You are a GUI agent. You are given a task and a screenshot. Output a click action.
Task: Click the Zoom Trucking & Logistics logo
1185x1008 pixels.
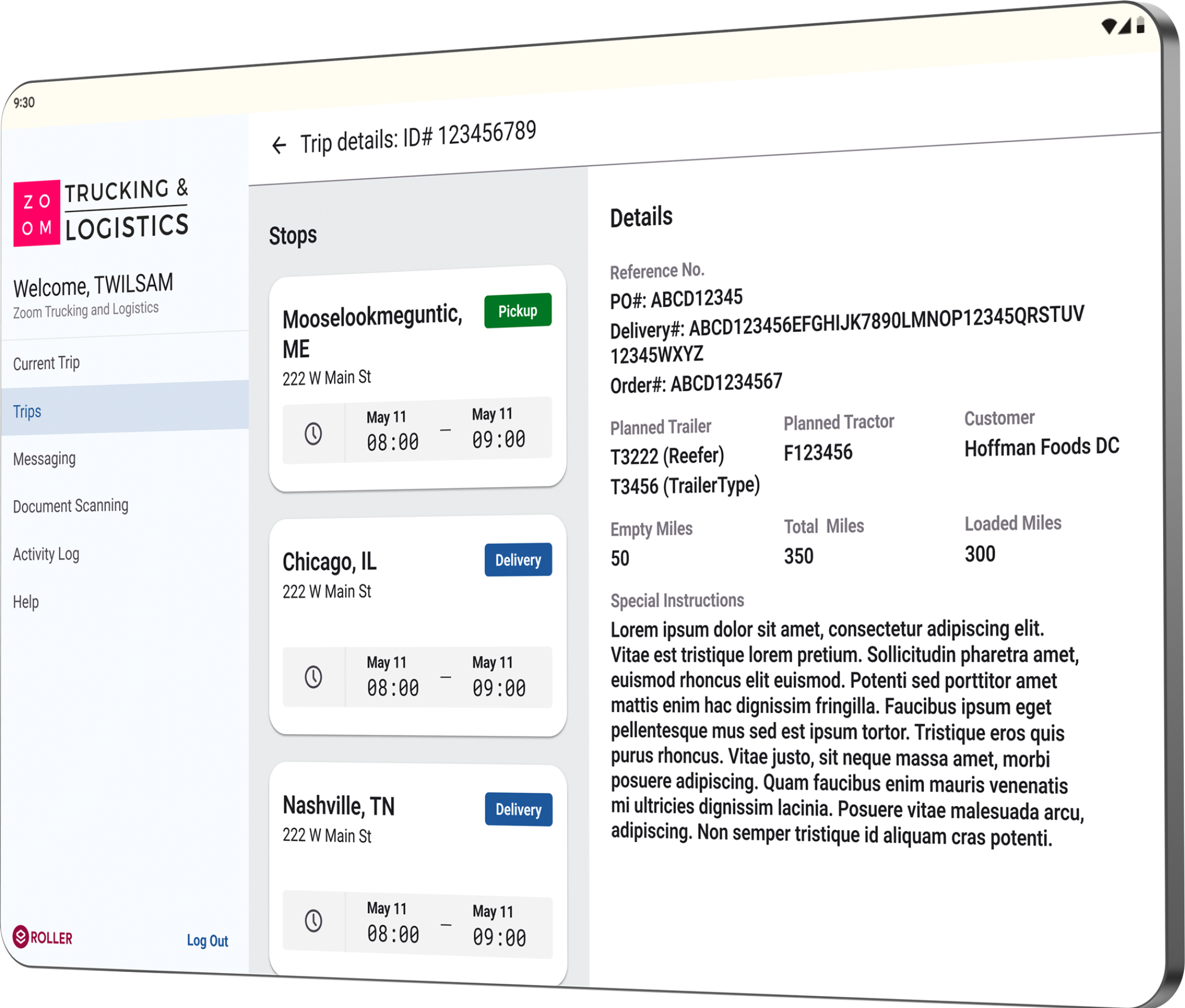coord(101,212)
